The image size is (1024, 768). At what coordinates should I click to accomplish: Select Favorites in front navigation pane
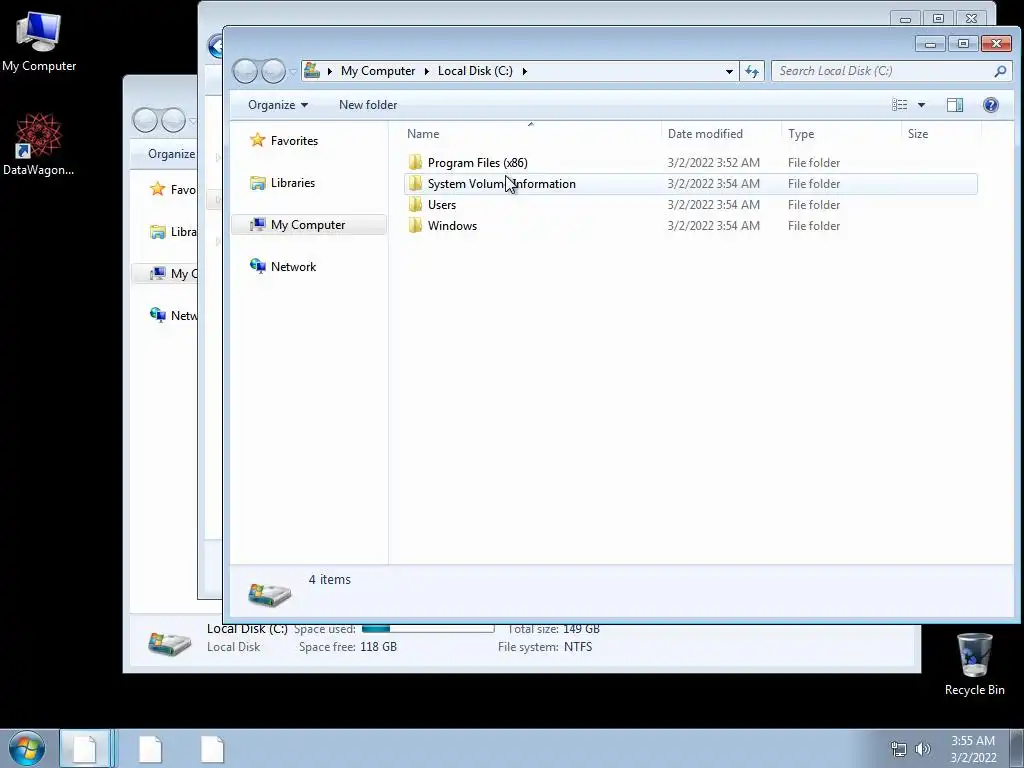pos(295,140)
